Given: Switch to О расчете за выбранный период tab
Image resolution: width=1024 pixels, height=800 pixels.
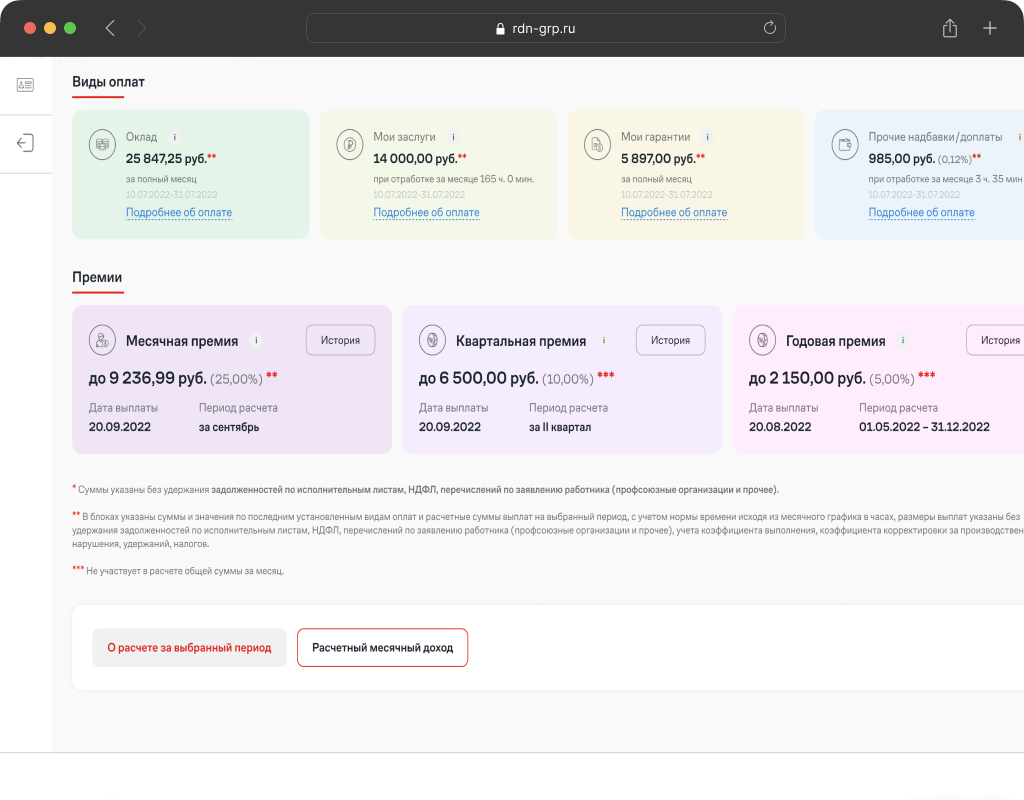Looking at the screenshot, I should [189, 648].
